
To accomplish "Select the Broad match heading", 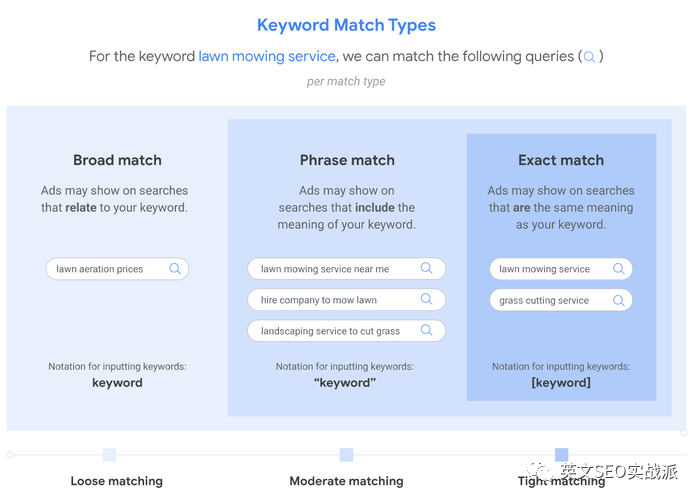I will click(117, 160).
